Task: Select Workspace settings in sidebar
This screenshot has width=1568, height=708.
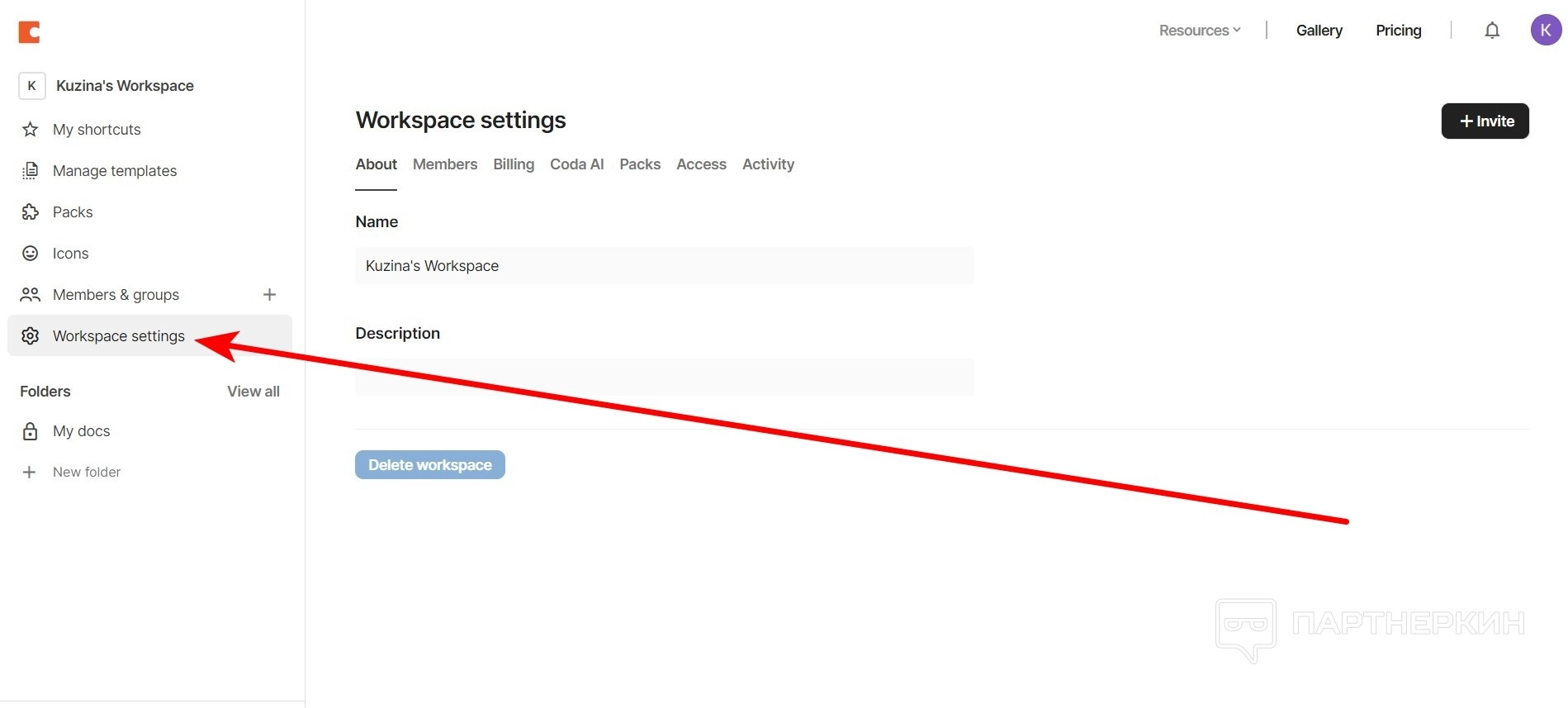Action: 149,336
